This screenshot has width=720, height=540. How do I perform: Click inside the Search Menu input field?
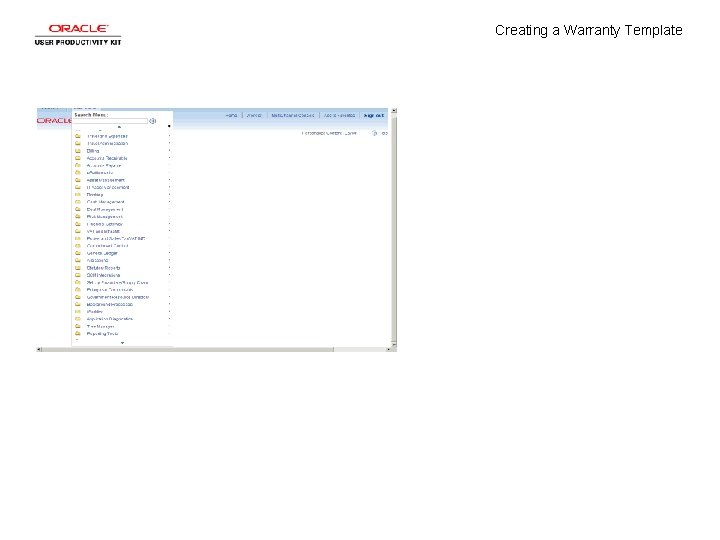click(111, 121)
